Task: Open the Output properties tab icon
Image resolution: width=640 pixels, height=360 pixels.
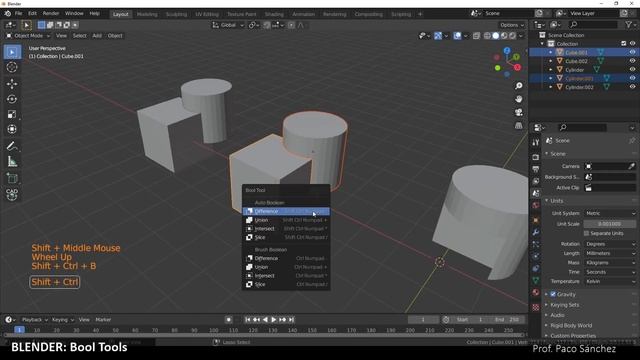Action: tap(536, 169)
